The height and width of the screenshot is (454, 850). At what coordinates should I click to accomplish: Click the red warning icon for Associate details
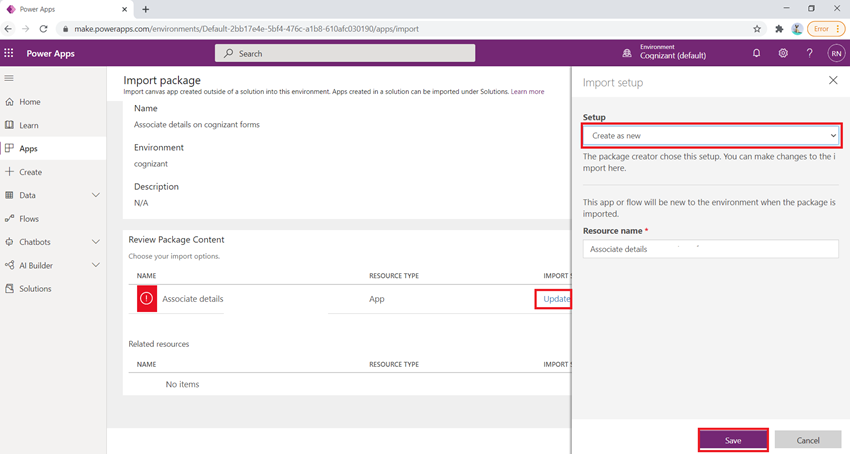click(146, 298)
